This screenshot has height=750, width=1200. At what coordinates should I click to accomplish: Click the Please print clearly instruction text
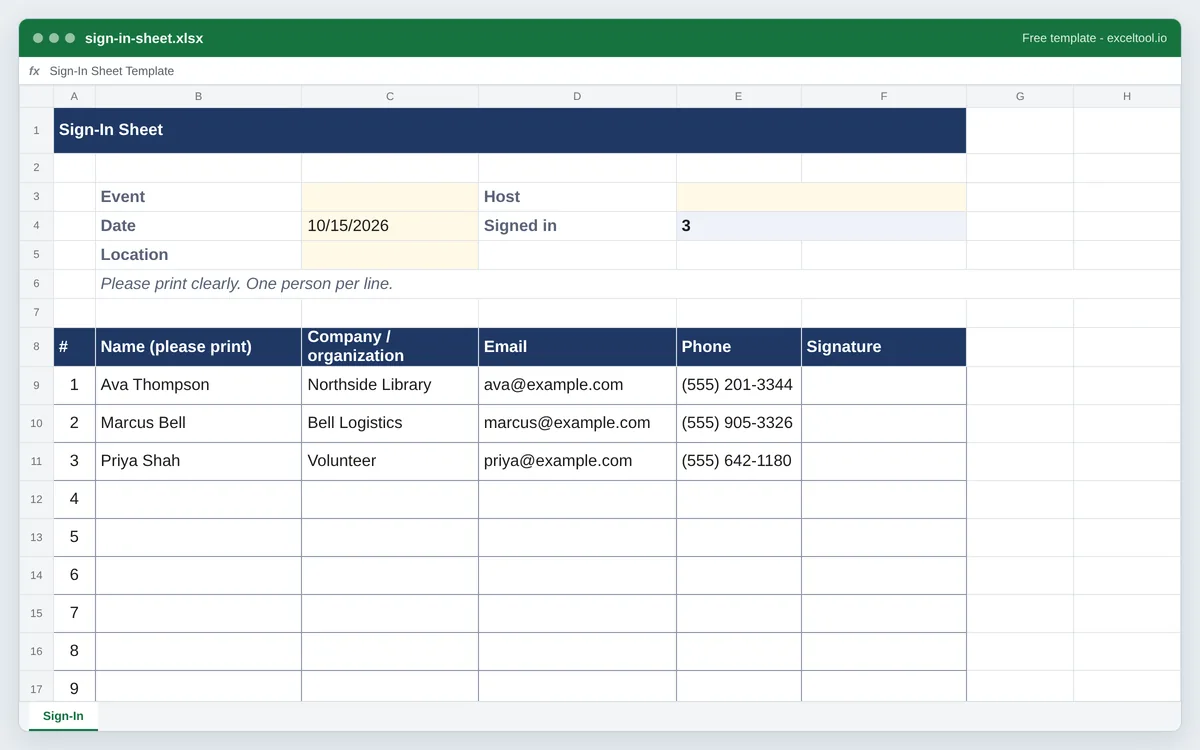point(247,284)
